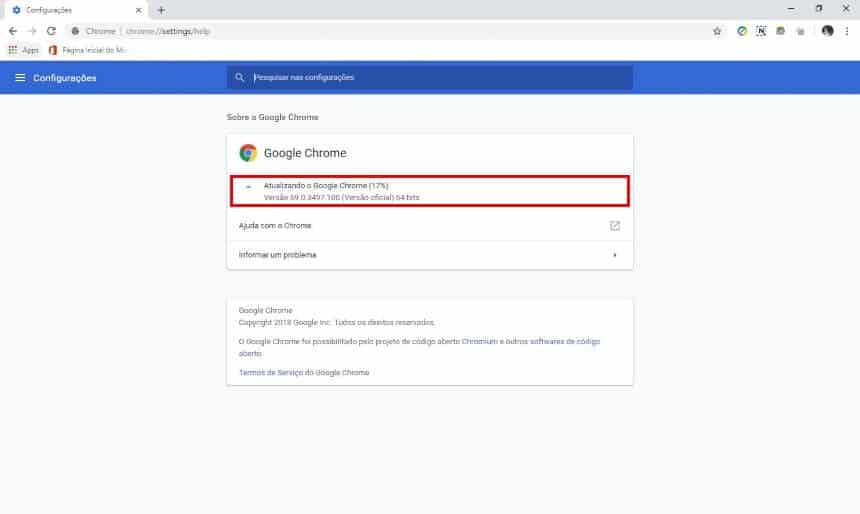Click the user profile avatar icon
The image size is (860, 514).
pyautogui.click(x=827, y=31)
